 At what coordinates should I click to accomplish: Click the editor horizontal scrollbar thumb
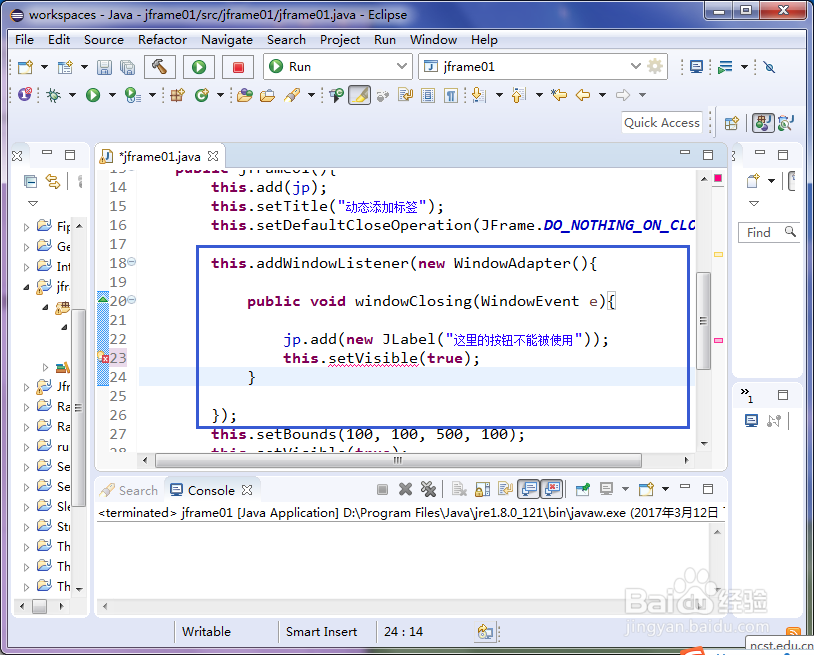point(398,460)
